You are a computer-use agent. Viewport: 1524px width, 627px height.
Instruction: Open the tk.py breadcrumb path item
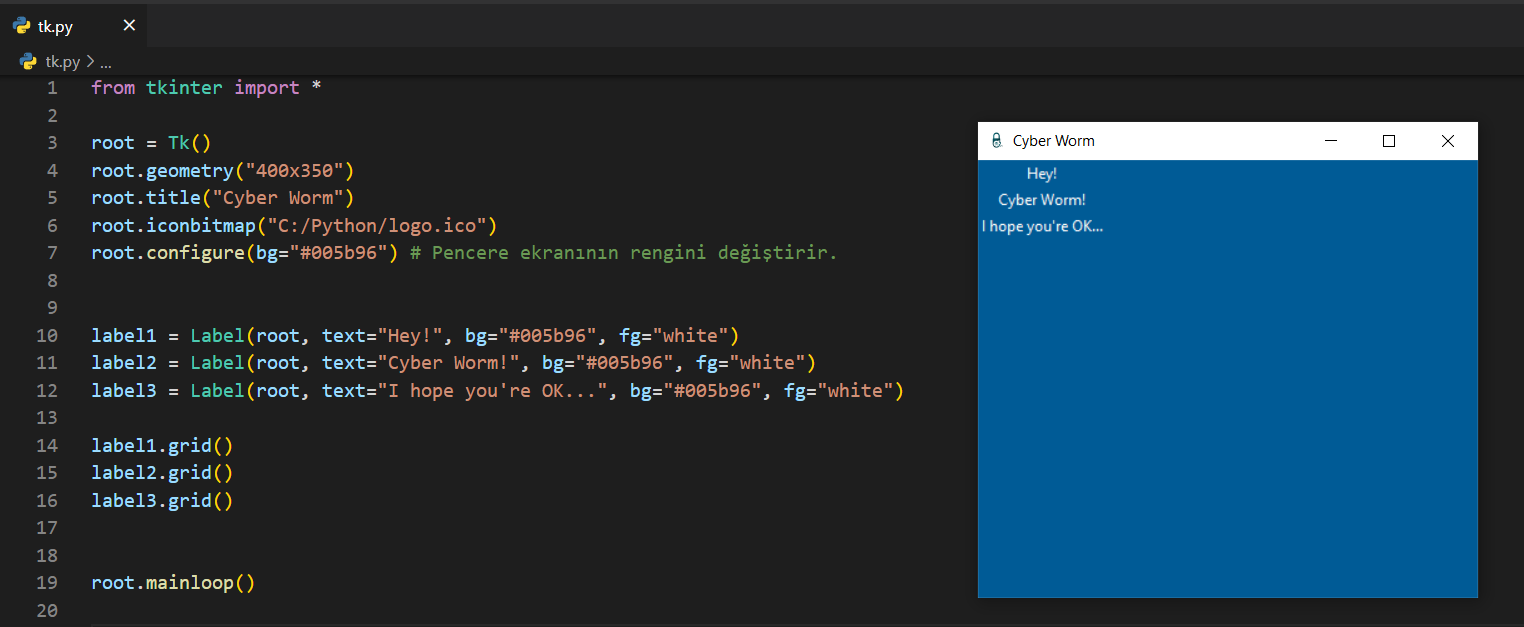coord(62,62)
